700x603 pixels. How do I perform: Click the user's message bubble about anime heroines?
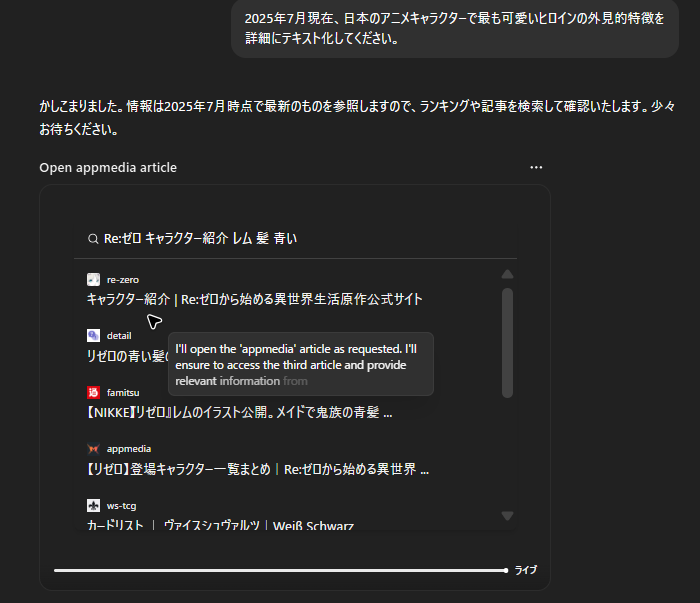point(455,28)
